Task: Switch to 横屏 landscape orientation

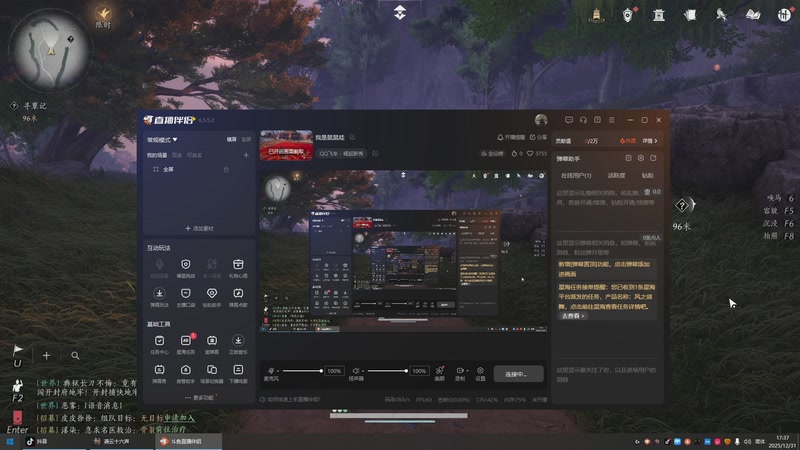Action: 232,139
